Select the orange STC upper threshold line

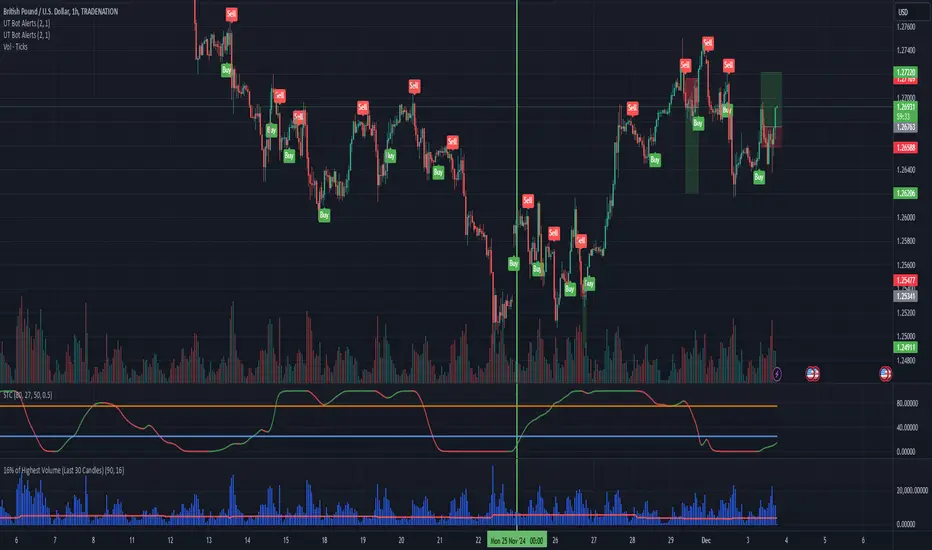[388, 406]
